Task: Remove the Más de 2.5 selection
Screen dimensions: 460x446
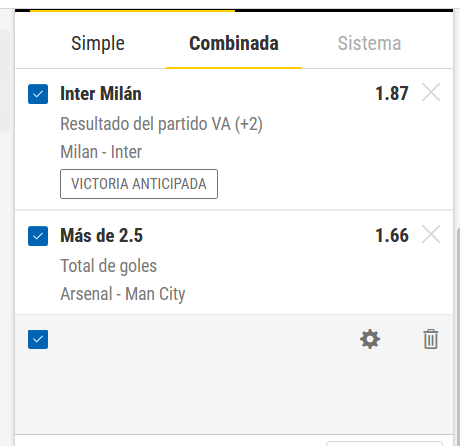Action: click(x=431, y=234)
